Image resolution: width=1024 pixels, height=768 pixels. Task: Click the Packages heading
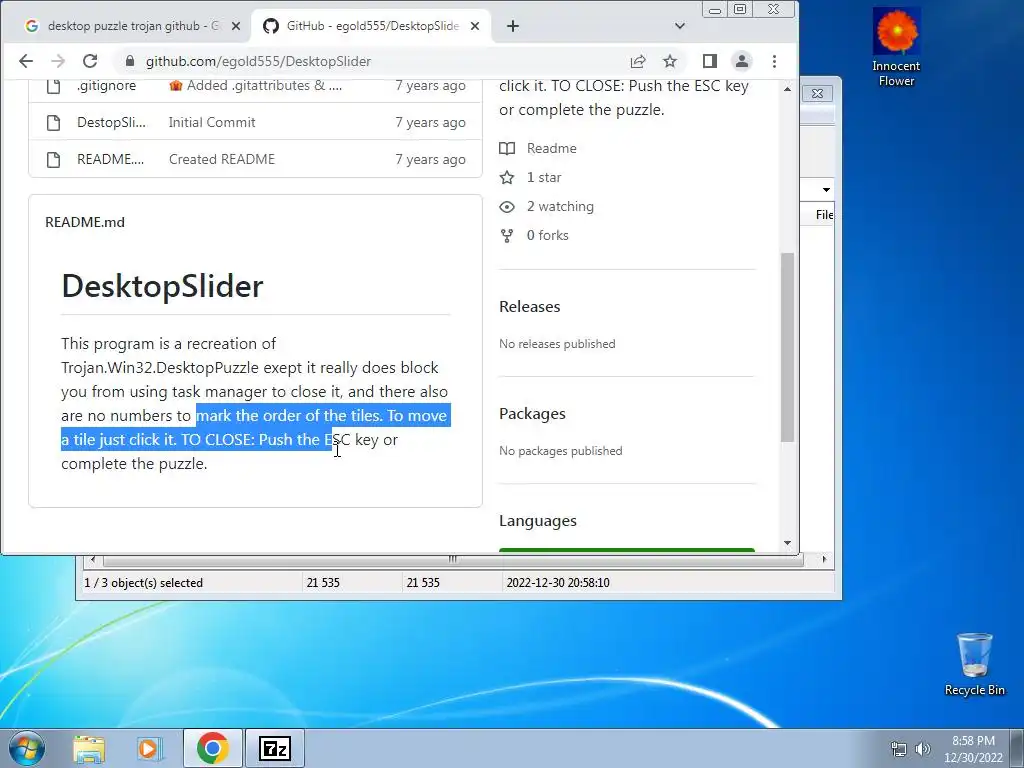(x=532, y=413)
